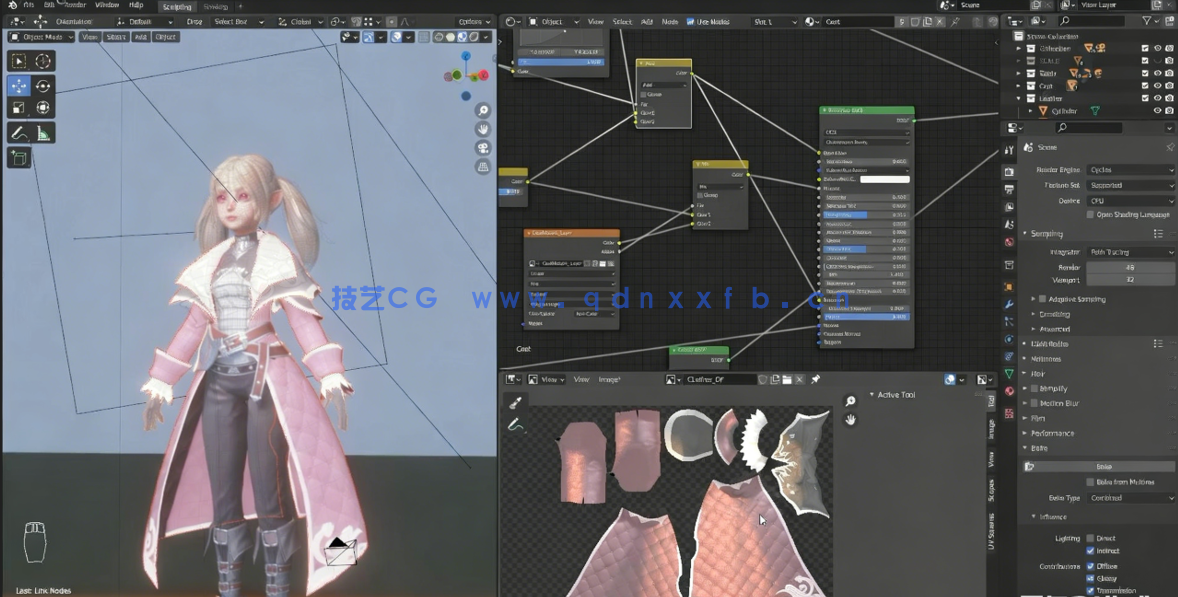Click the zoom magnifier icon beside the viewport
The width and height of the screenshot is (1178, 597).
[483, 110]
